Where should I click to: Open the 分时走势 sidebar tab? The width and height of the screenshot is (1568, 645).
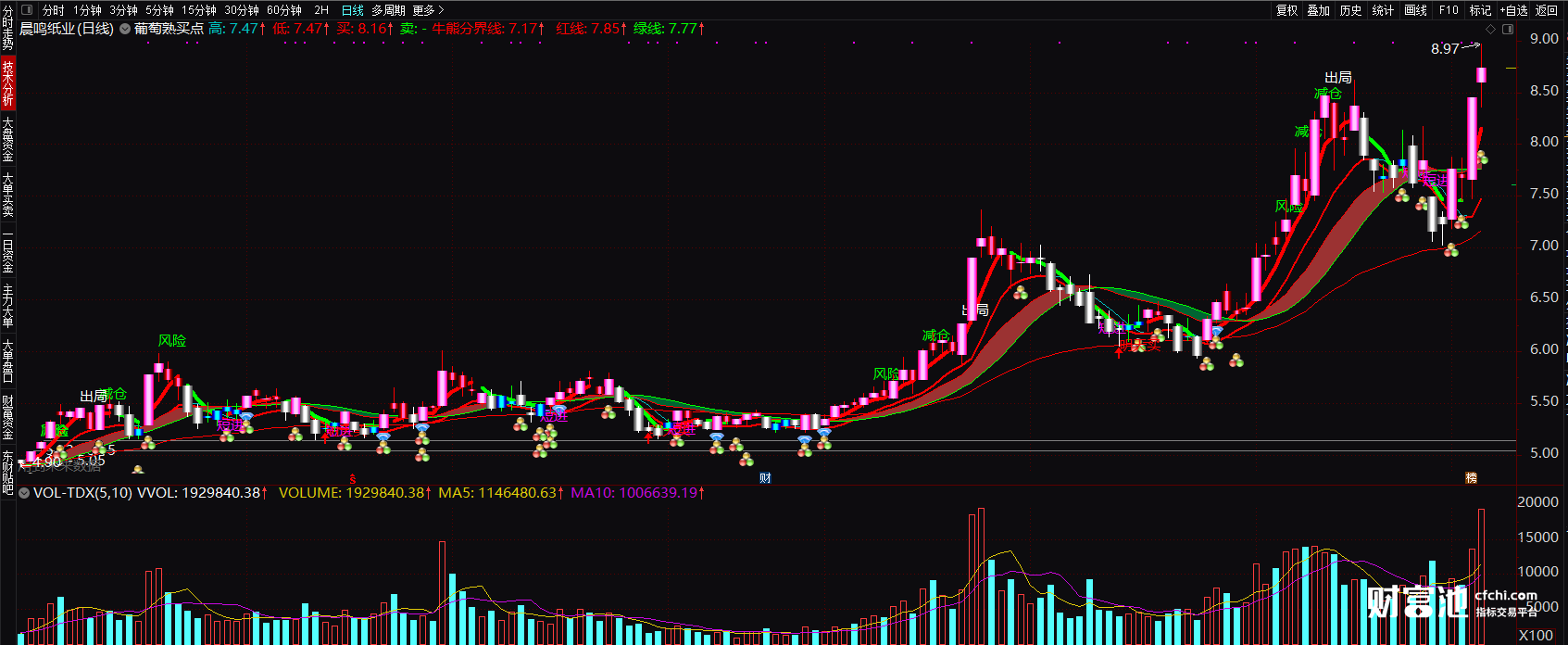click(x=7, y=28)
